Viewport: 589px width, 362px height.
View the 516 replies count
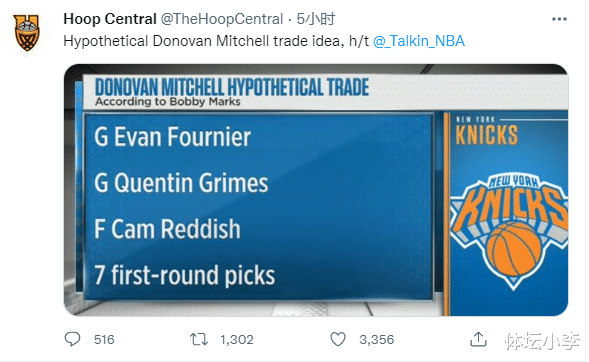tap(104, 339)
